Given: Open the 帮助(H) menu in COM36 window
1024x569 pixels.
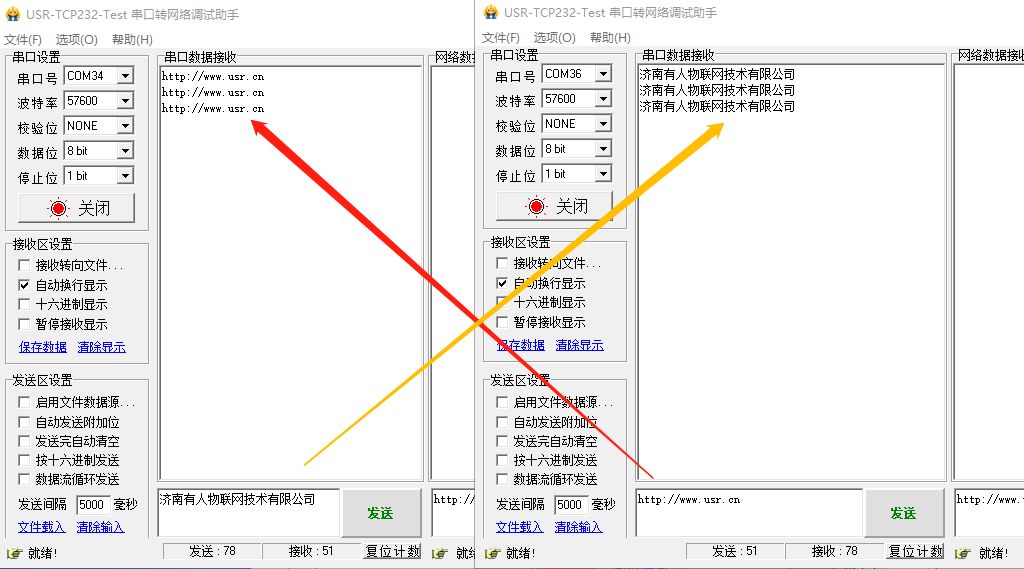Looking at the screenshot, I should coord(609,38).
